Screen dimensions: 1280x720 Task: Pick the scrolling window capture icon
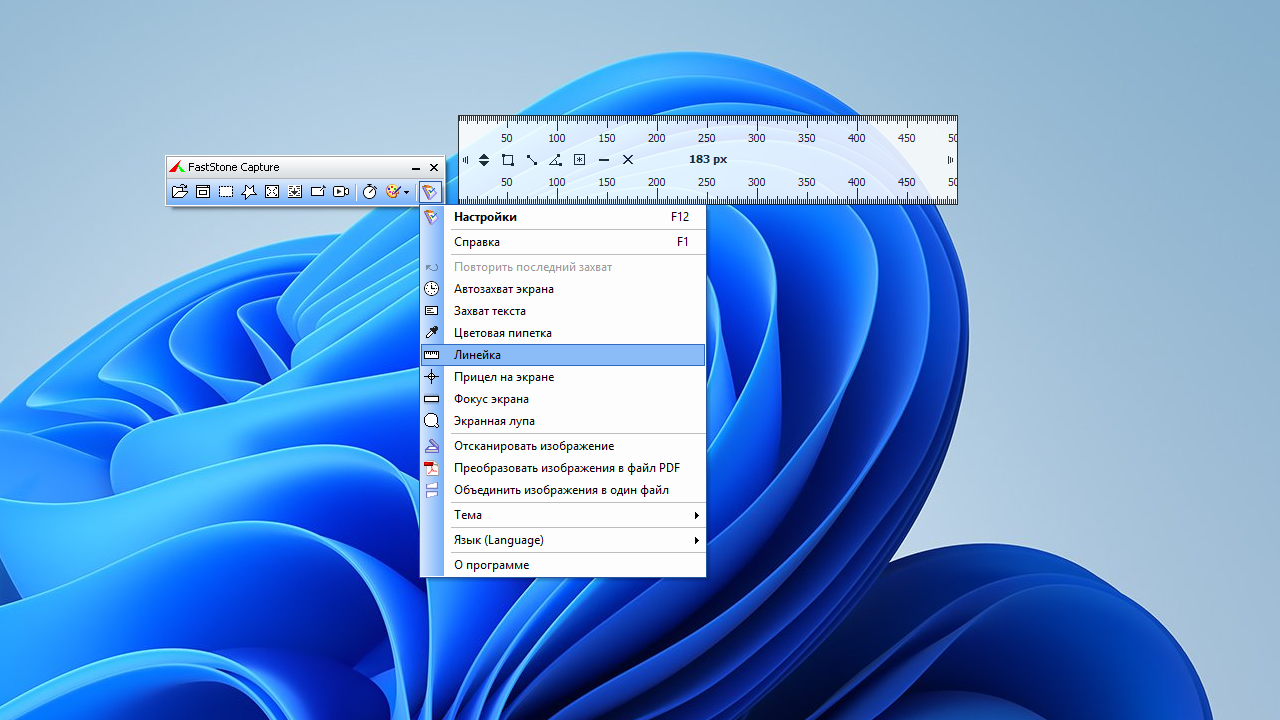coord(295,192)
